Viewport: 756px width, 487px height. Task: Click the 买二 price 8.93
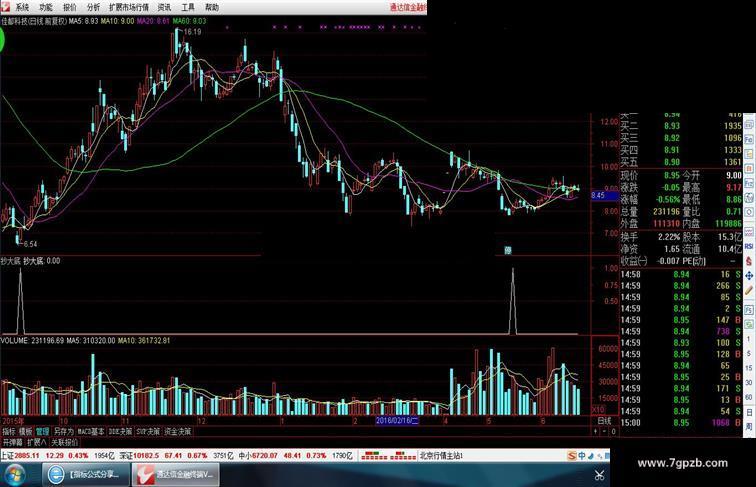coord(672,126)
